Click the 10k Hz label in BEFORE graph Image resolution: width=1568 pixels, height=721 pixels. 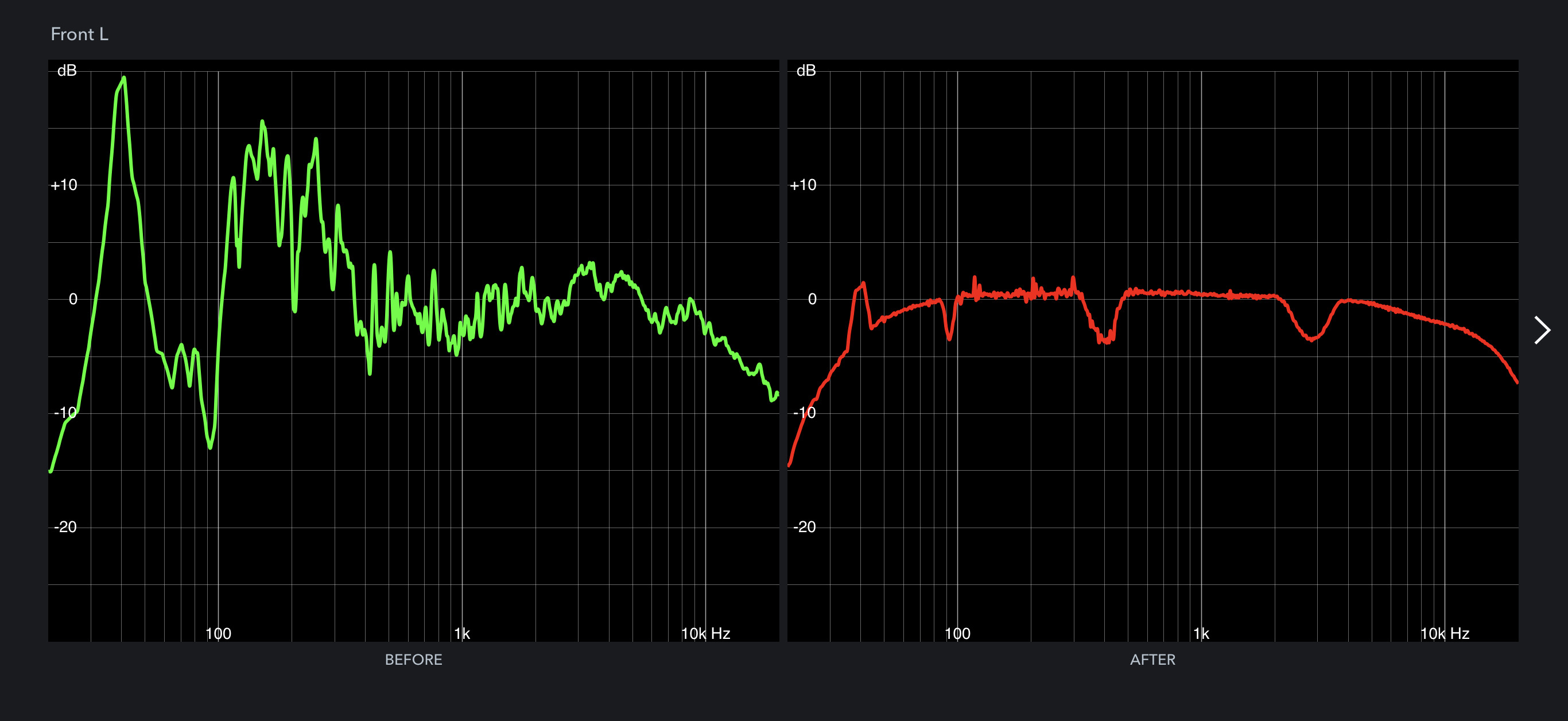point(705,633)
